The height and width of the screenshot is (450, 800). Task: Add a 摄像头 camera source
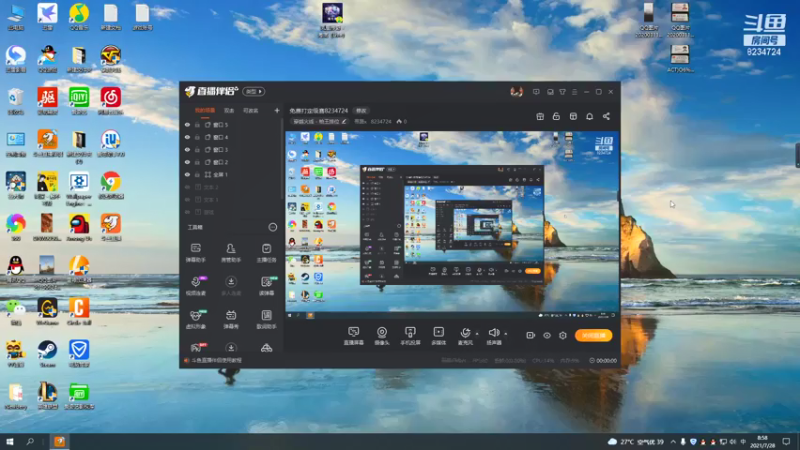[382, 336]
